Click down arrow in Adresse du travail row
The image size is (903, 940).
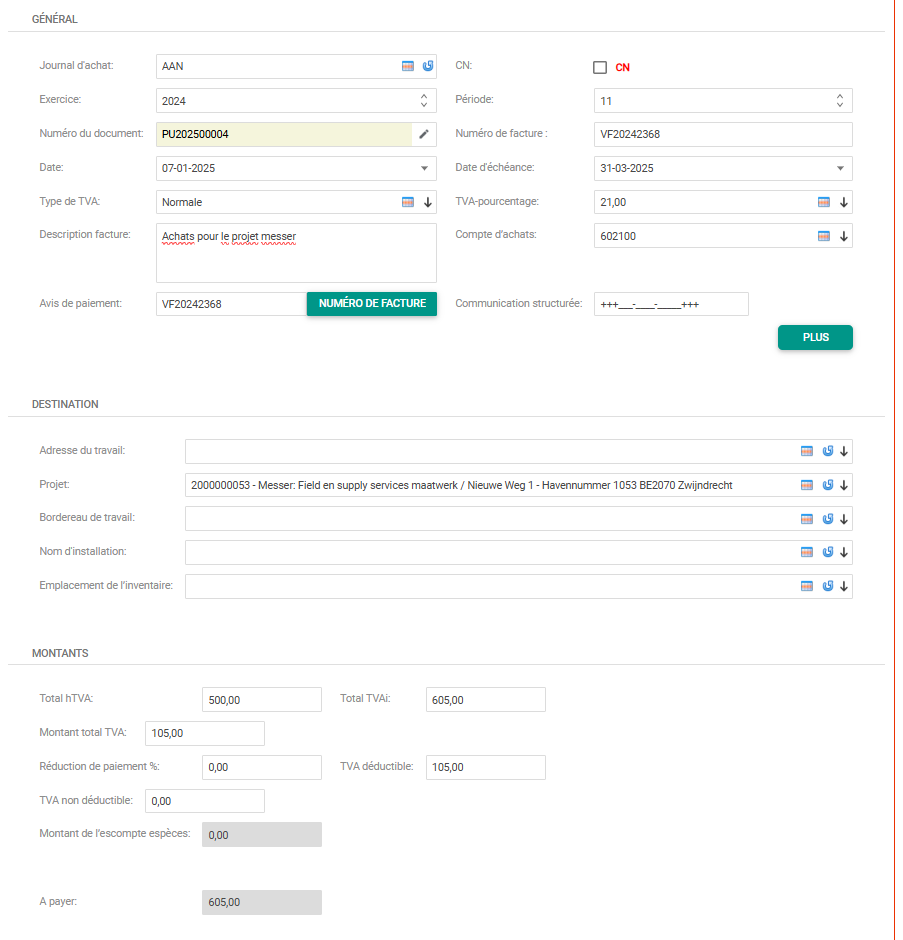click(x=844, y=451)
